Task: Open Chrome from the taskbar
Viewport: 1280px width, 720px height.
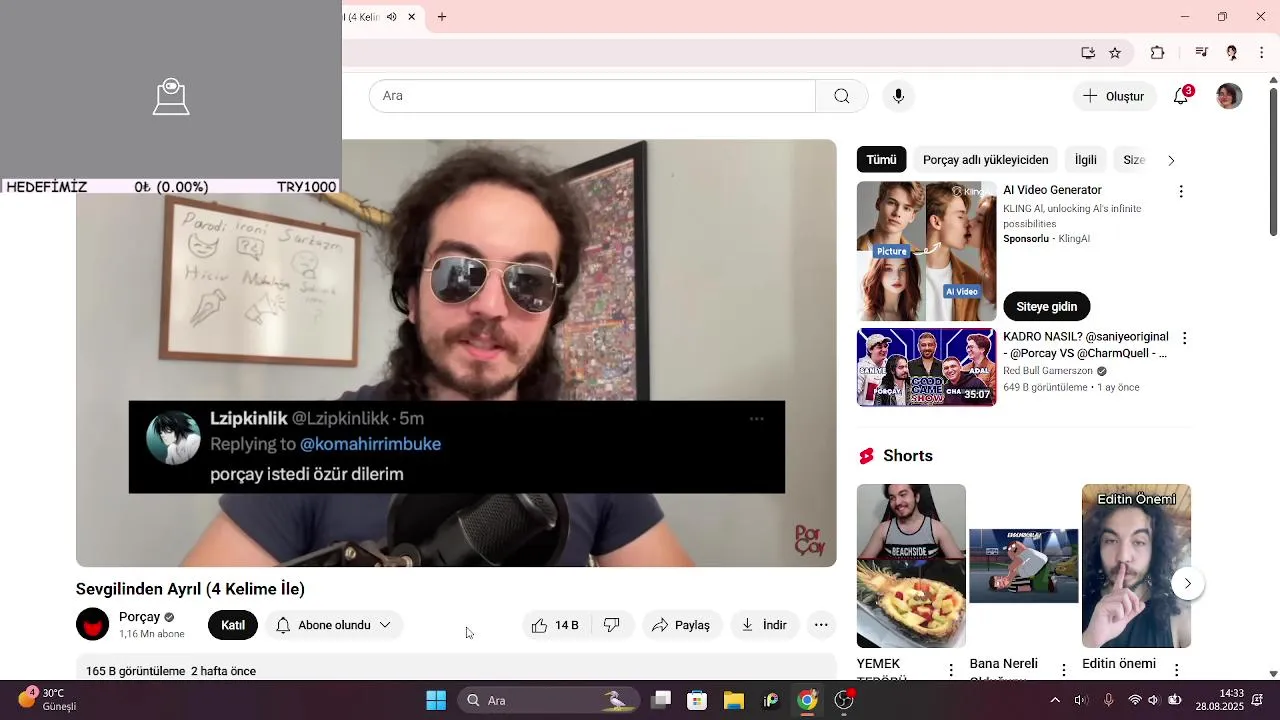Action: tap(807, 700)
